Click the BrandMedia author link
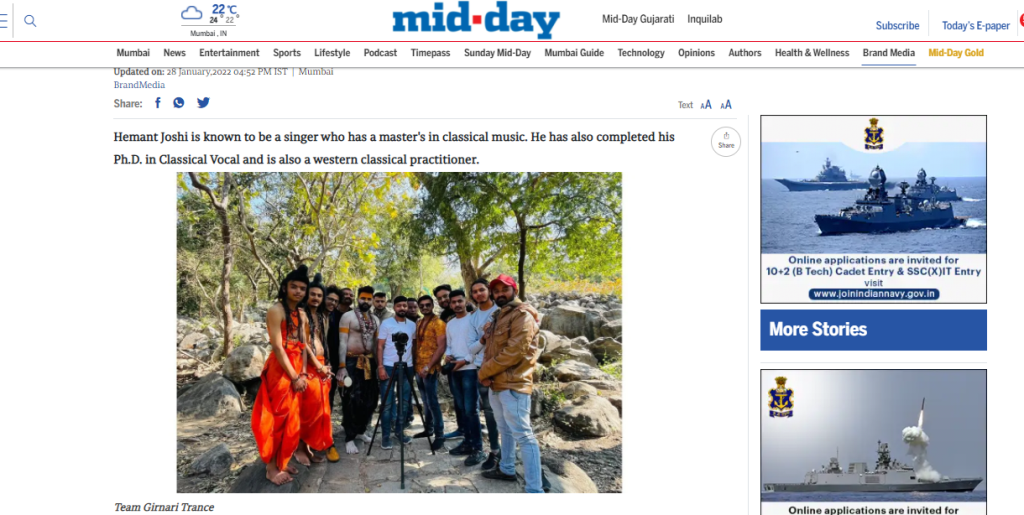This screenshot has height=515, width=1024. click(139, 85)
